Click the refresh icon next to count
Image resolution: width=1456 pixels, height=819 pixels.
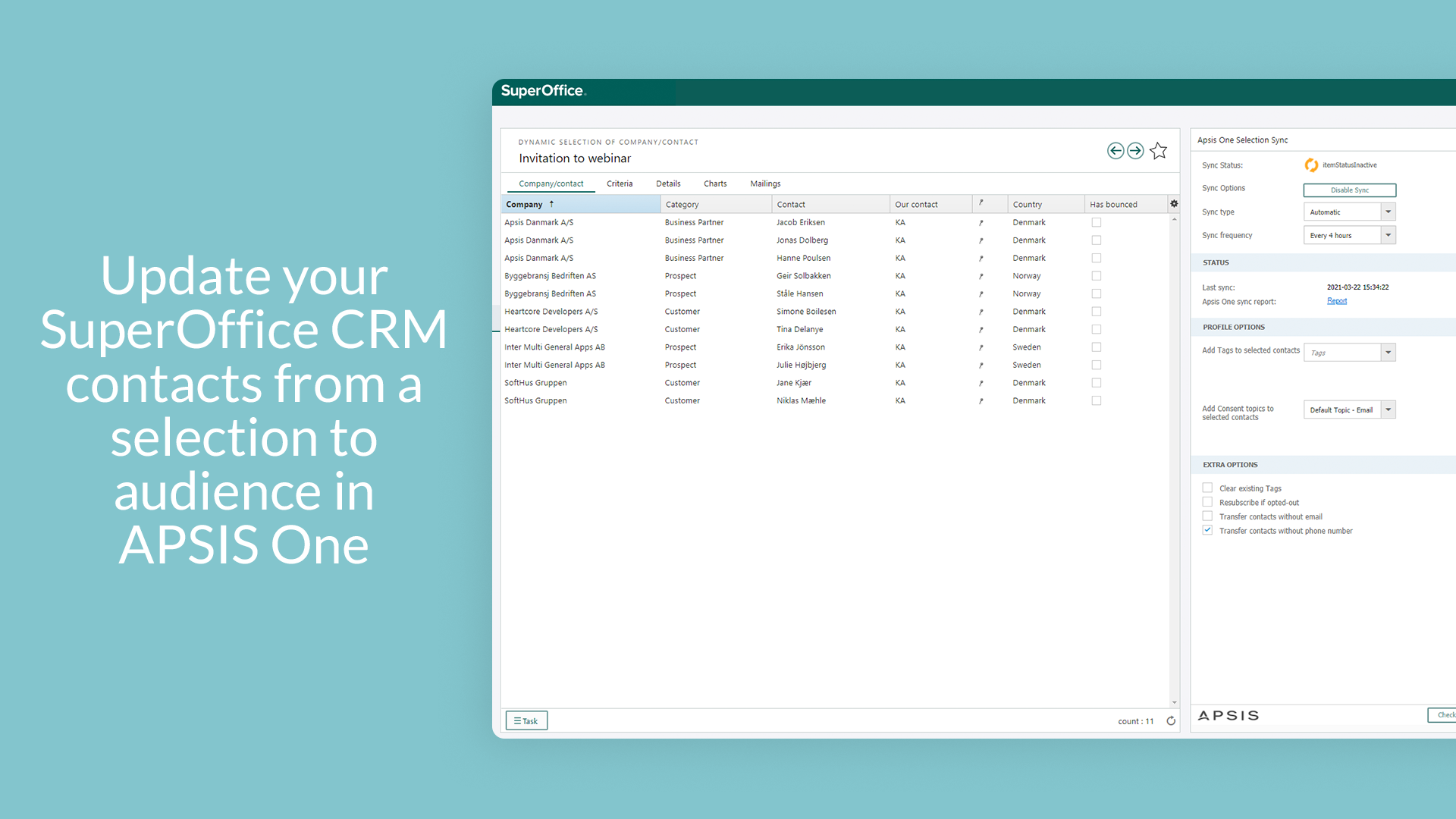(1171, 721)
